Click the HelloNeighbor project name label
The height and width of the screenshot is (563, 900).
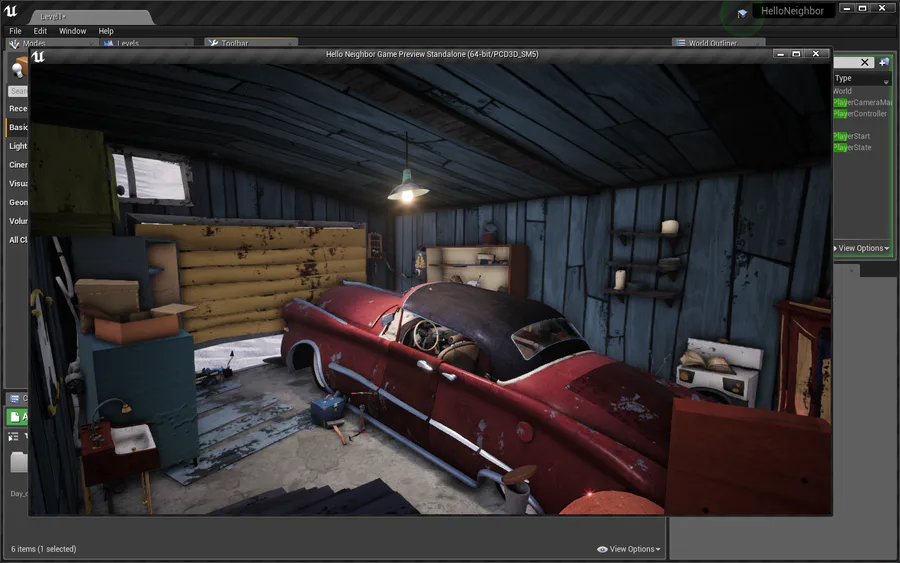click(x=792, y=11)
